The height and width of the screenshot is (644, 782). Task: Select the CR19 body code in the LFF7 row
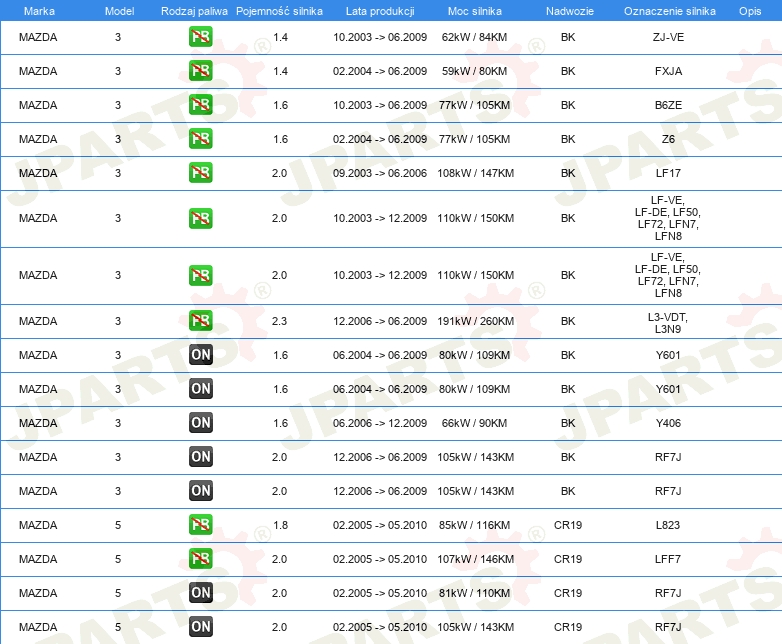(x=568, y=559)
